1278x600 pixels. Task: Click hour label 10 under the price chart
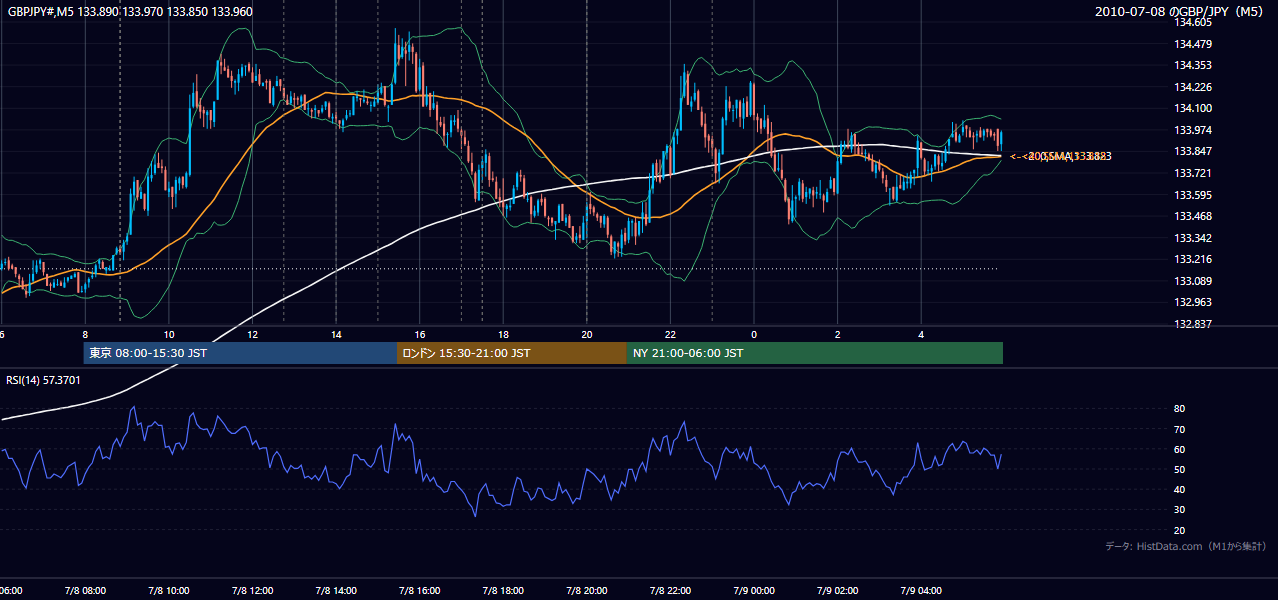pos(169,335)
